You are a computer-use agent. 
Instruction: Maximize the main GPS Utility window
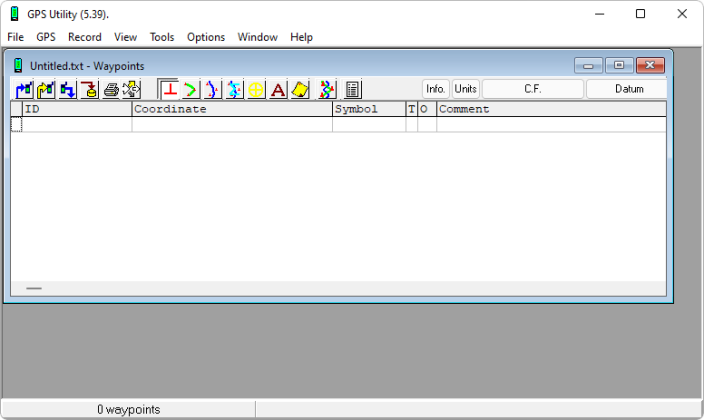point(641,14)
